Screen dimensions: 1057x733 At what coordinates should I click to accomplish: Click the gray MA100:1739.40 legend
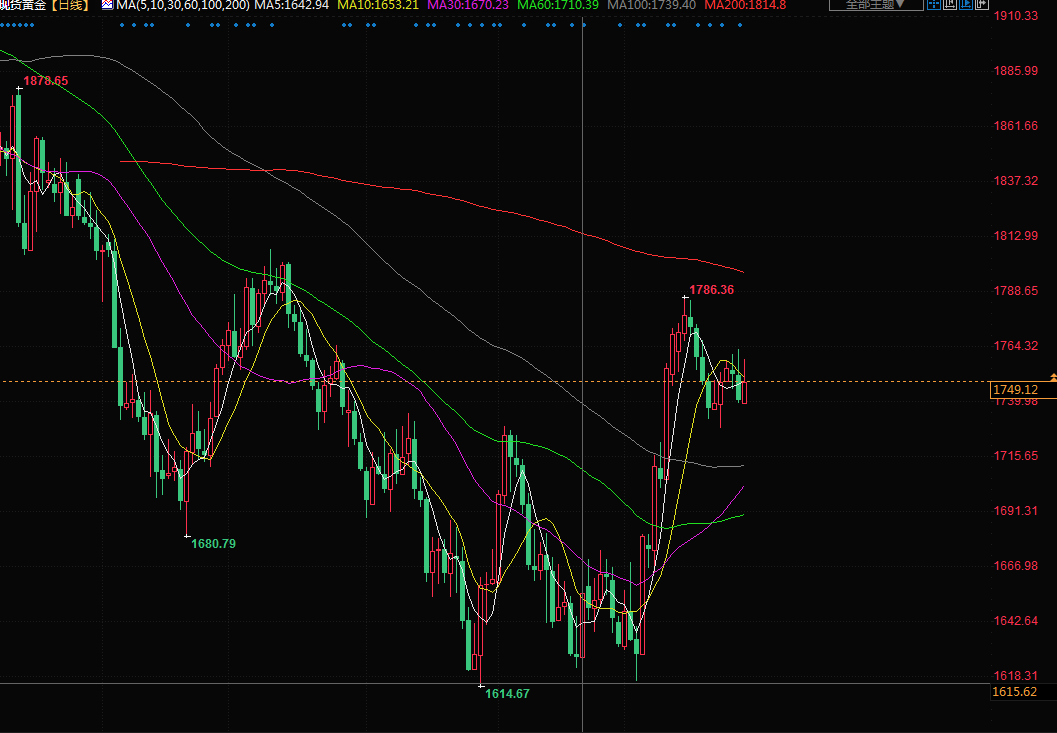(x=651, y=5)
